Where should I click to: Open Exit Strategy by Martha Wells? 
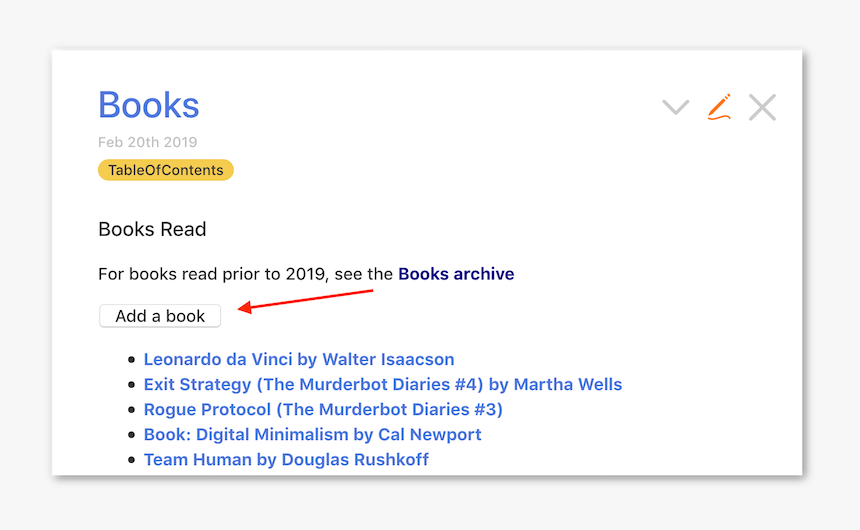383,384
